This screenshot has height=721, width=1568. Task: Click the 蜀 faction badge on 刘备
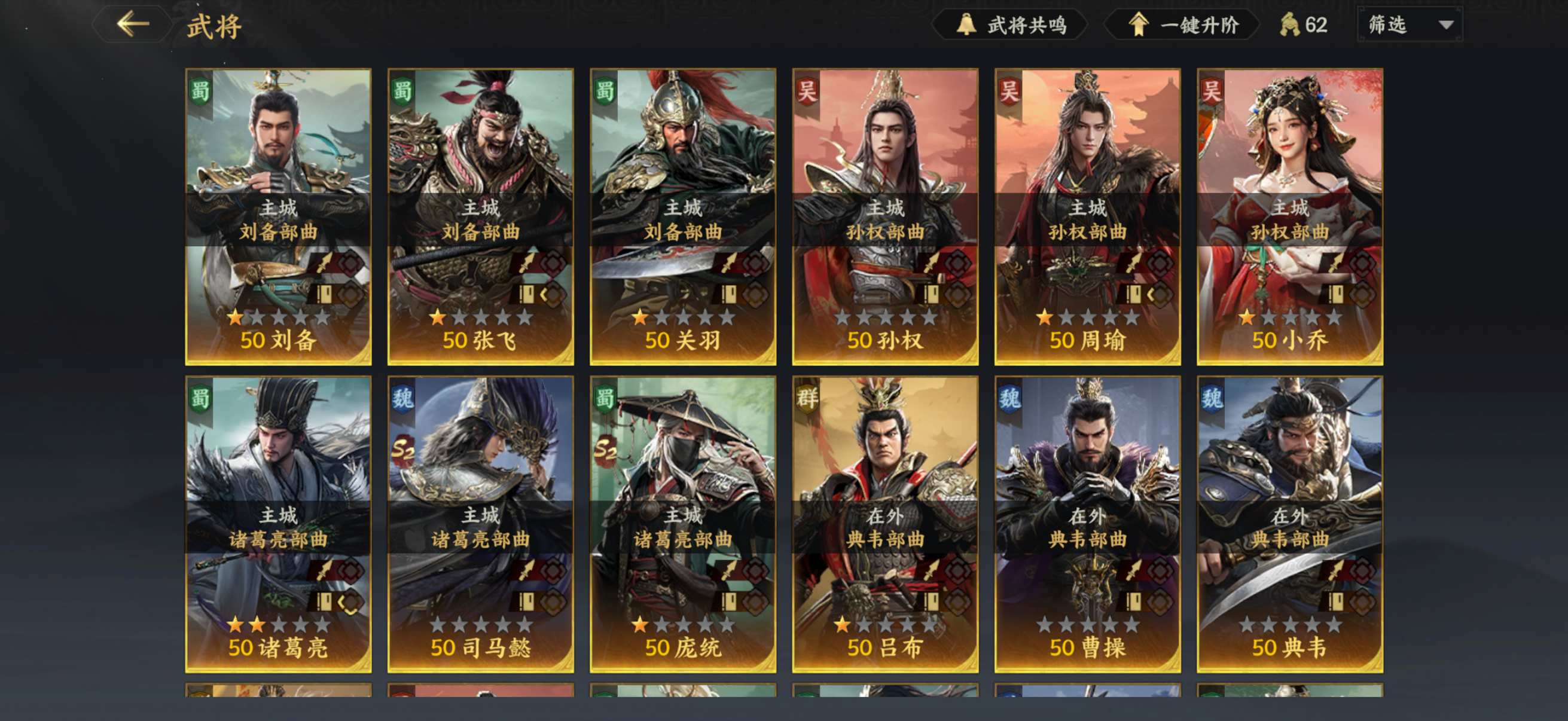[x=200, y=91]
